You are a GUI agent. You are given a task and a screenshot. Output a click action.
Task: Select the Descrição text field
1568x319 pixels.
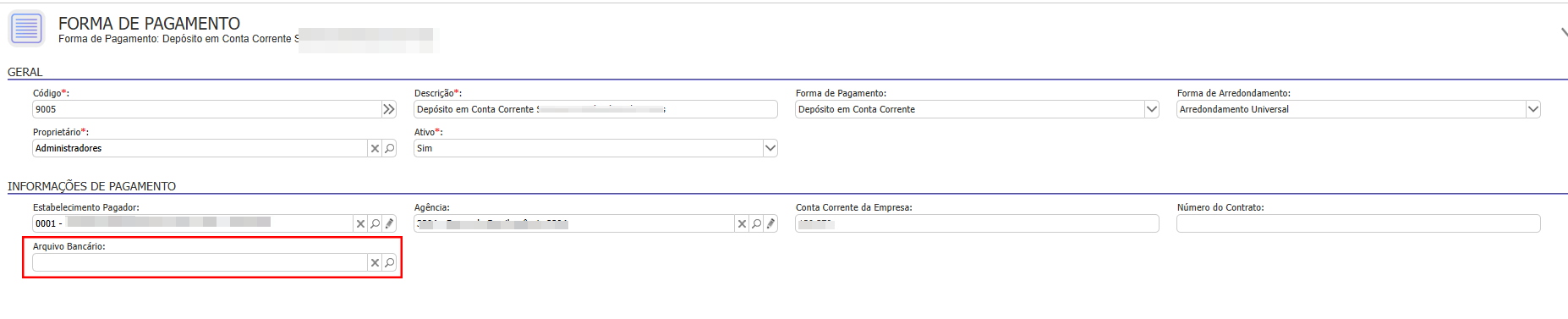[595, 109]
